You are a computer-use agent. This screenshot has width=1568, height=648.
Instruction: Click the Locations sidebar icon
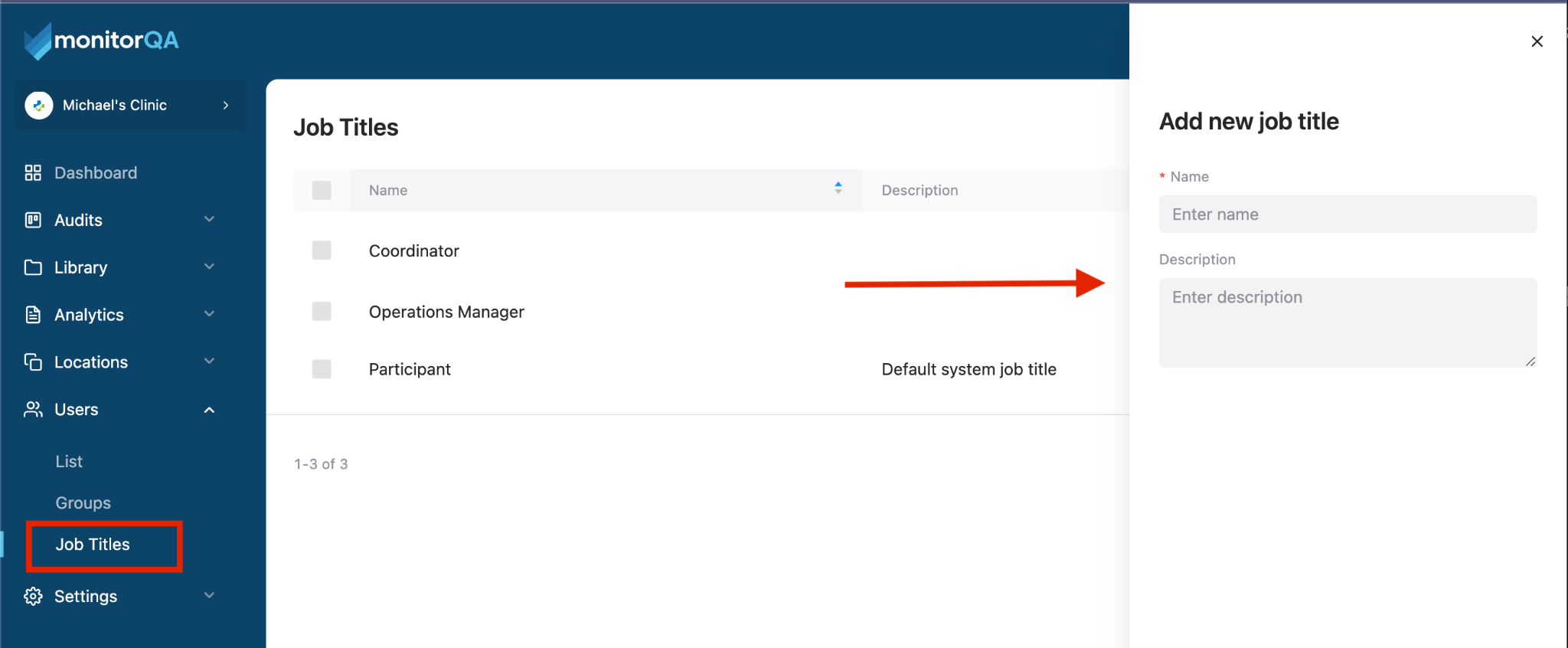click(33, 362)
